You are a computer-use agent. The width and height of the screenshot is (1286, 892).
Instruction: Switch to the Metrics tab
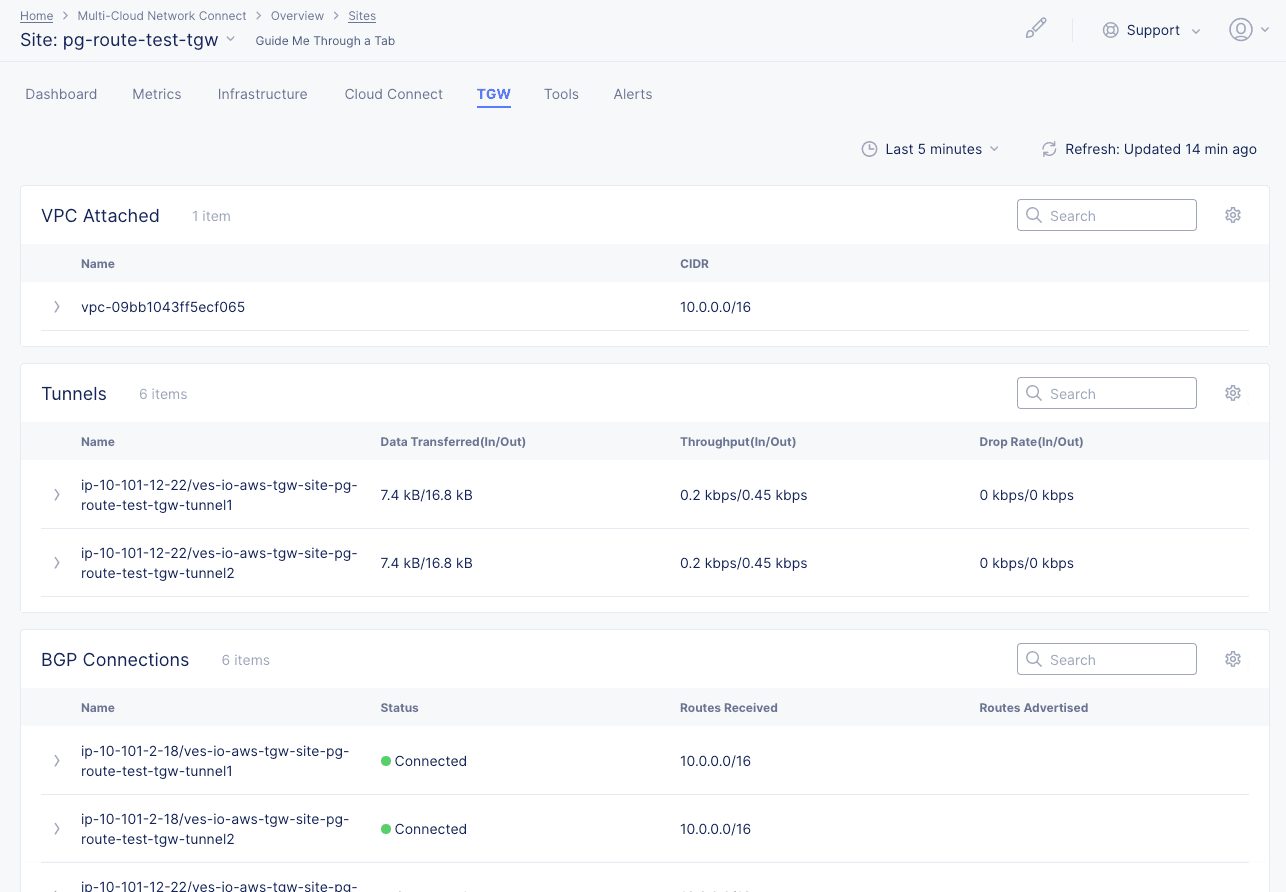point(157,94)
